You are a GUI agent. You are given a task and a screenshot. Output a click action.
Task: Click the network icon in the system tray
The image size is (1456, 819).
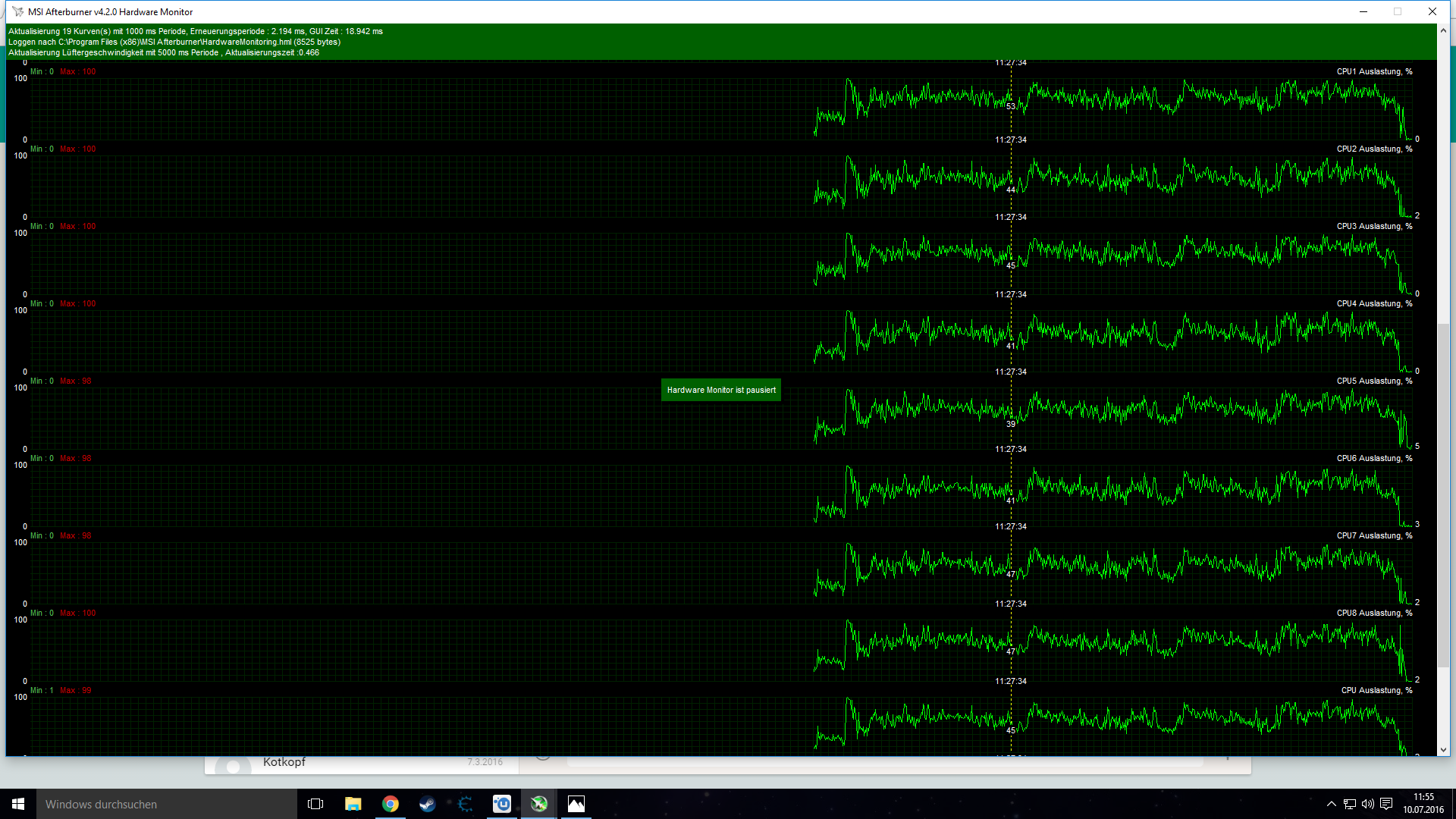click(1350, 804)
